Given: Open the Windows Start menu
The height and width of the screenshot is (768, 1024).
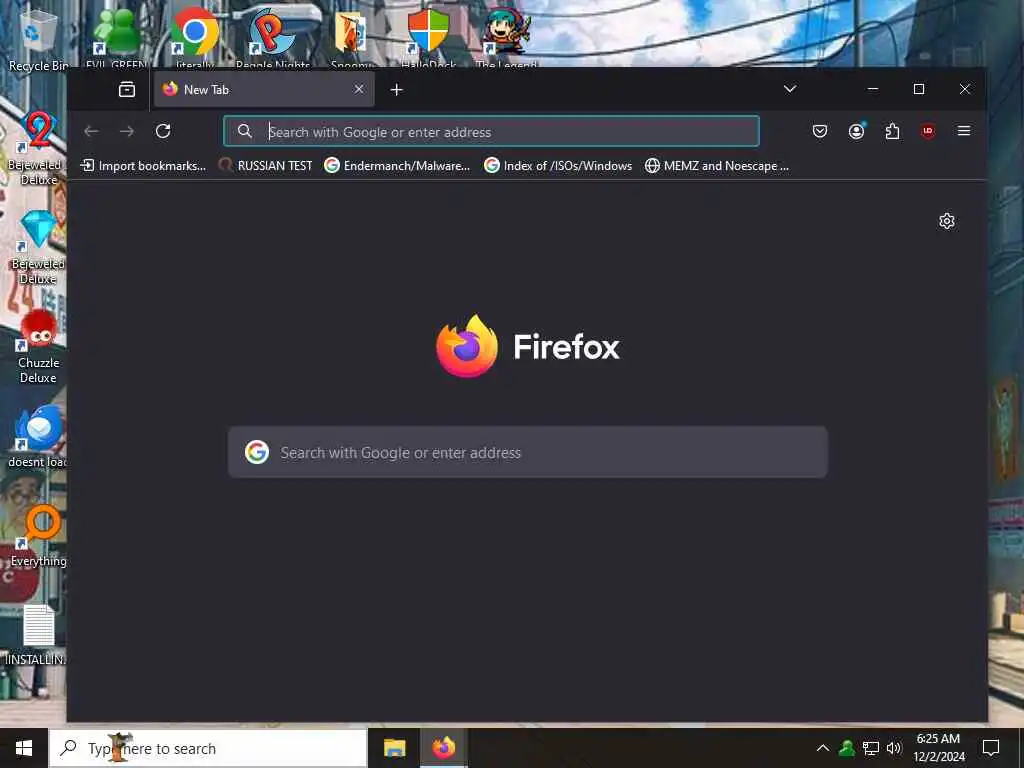Looking at the screenshot, I should [24, 748].
